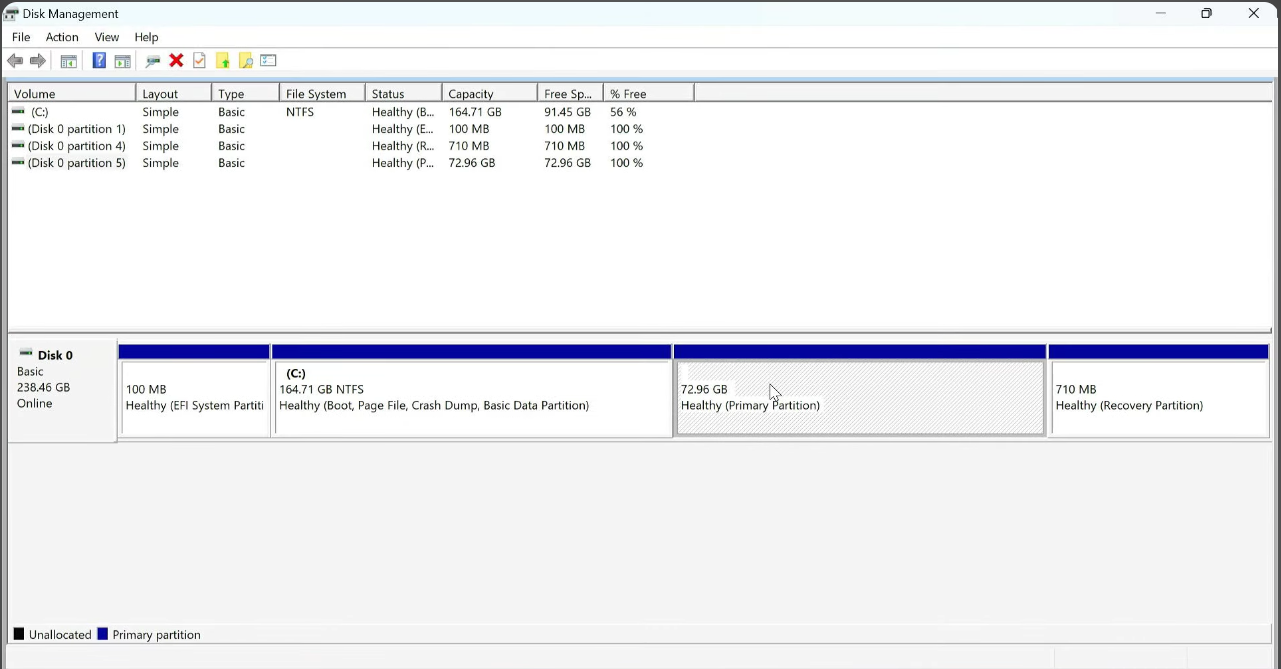Select the 72.96 GB Primary Partition block
The height and width of the screenshot is (669, 1281).
coord(860,391)
